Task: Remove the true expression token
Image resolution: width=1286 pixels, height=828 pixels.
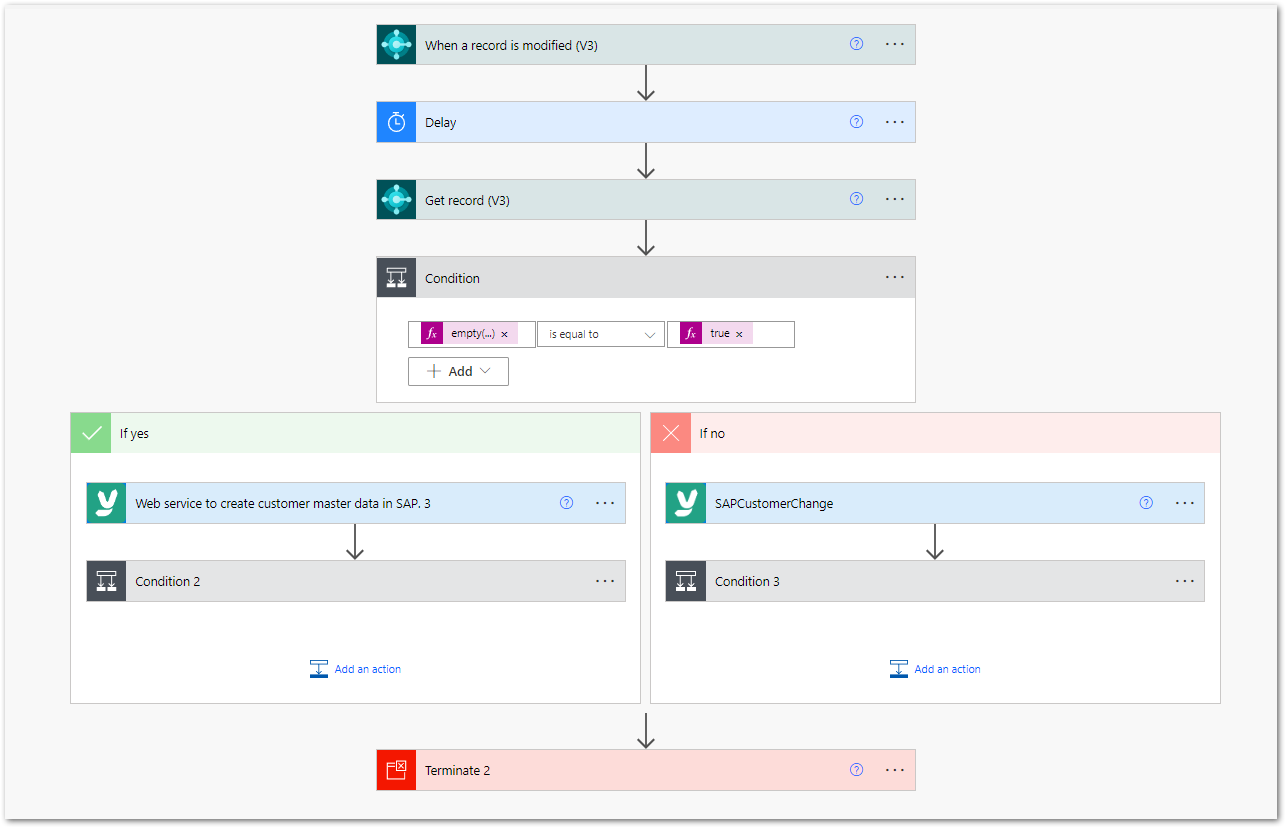Action: click(x=739, y=334)
